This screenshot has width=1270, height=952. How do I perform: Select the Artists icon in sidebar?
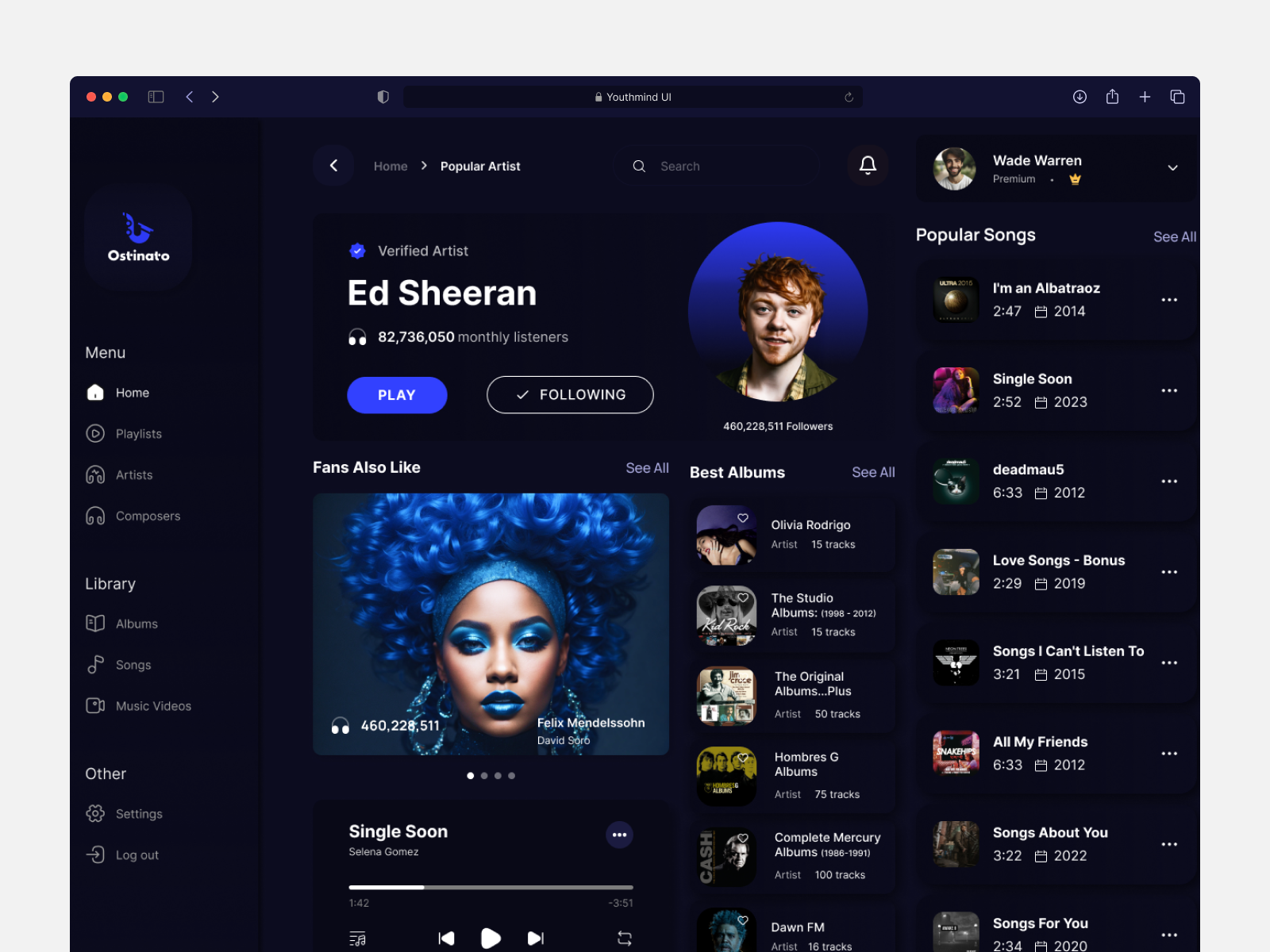coord(95,474)
